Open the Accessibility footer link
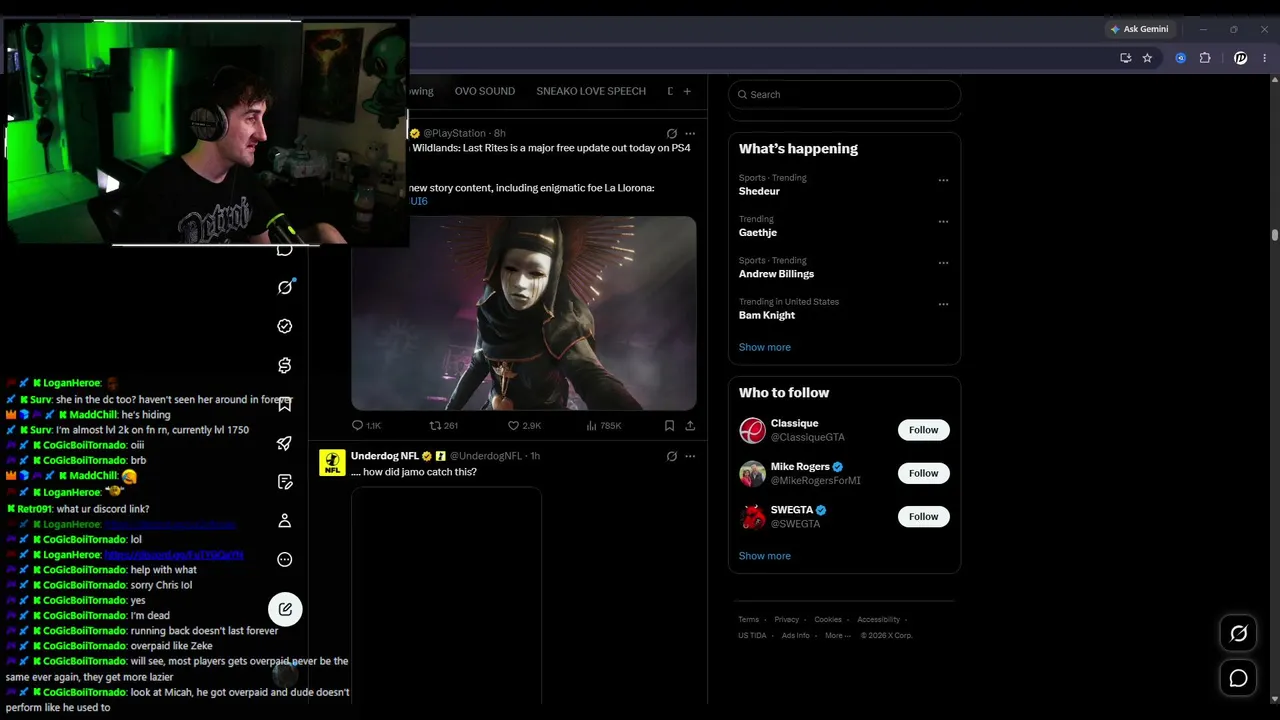The width and height of the screenshot is (1280, 720). click(879, 620)
